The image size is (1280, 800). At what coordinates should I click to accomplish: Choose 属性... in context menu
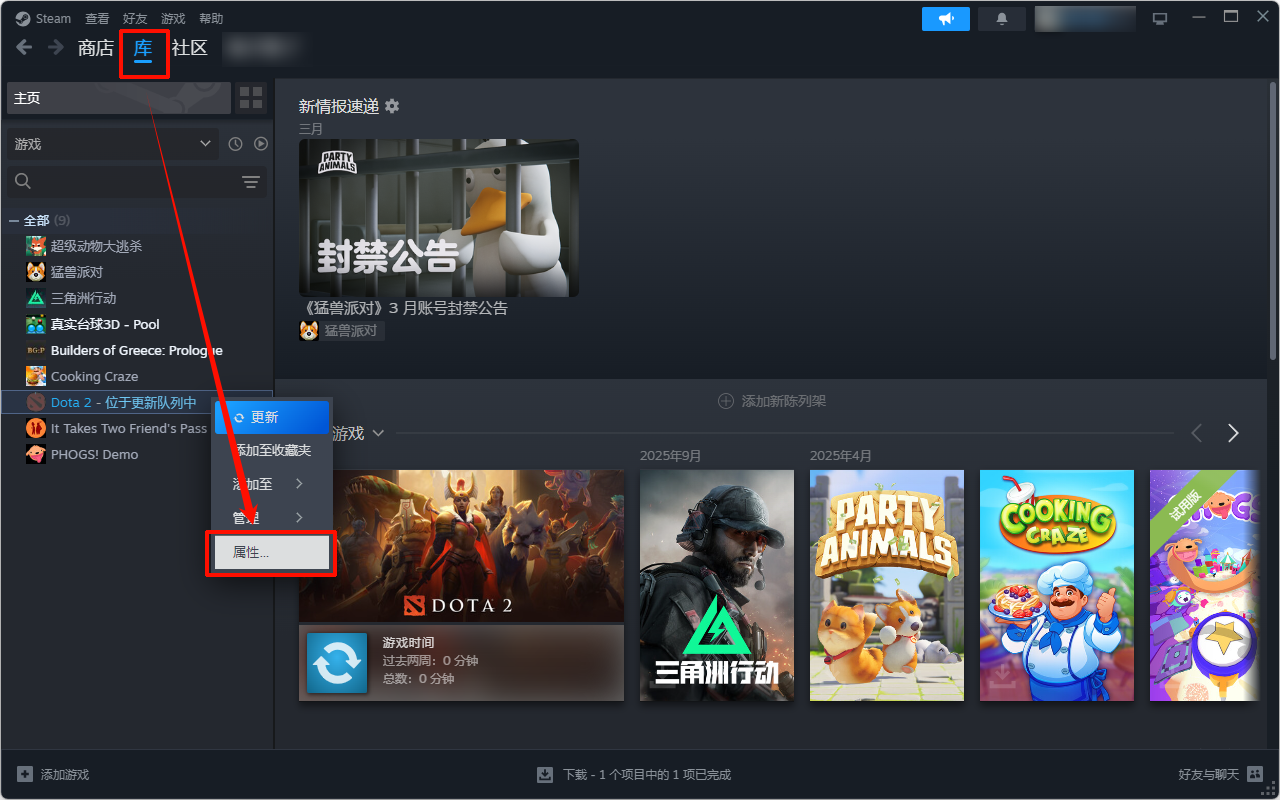pos(270,553)
